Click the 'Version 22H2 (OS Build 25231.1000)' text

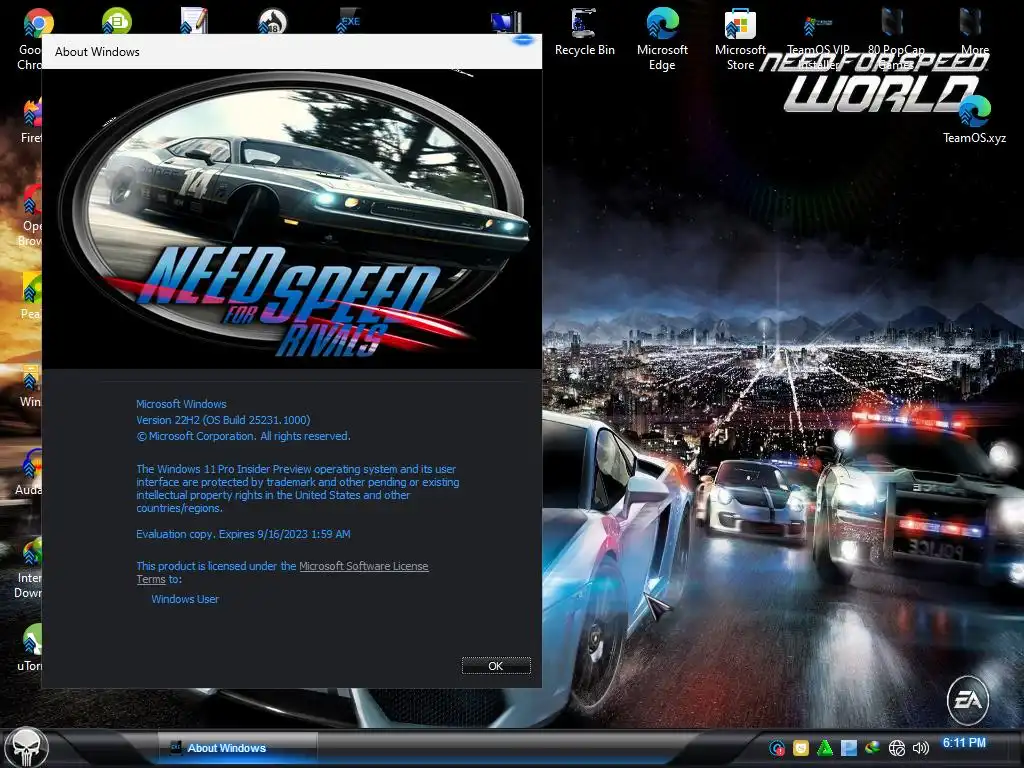223,420
